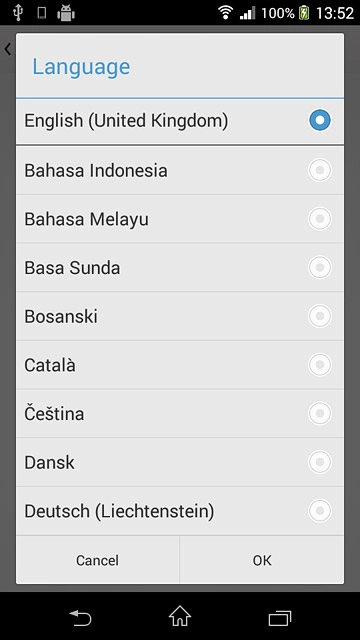Tap the Android home icon
Screen dimensions: 360x640
pos(180,616)
